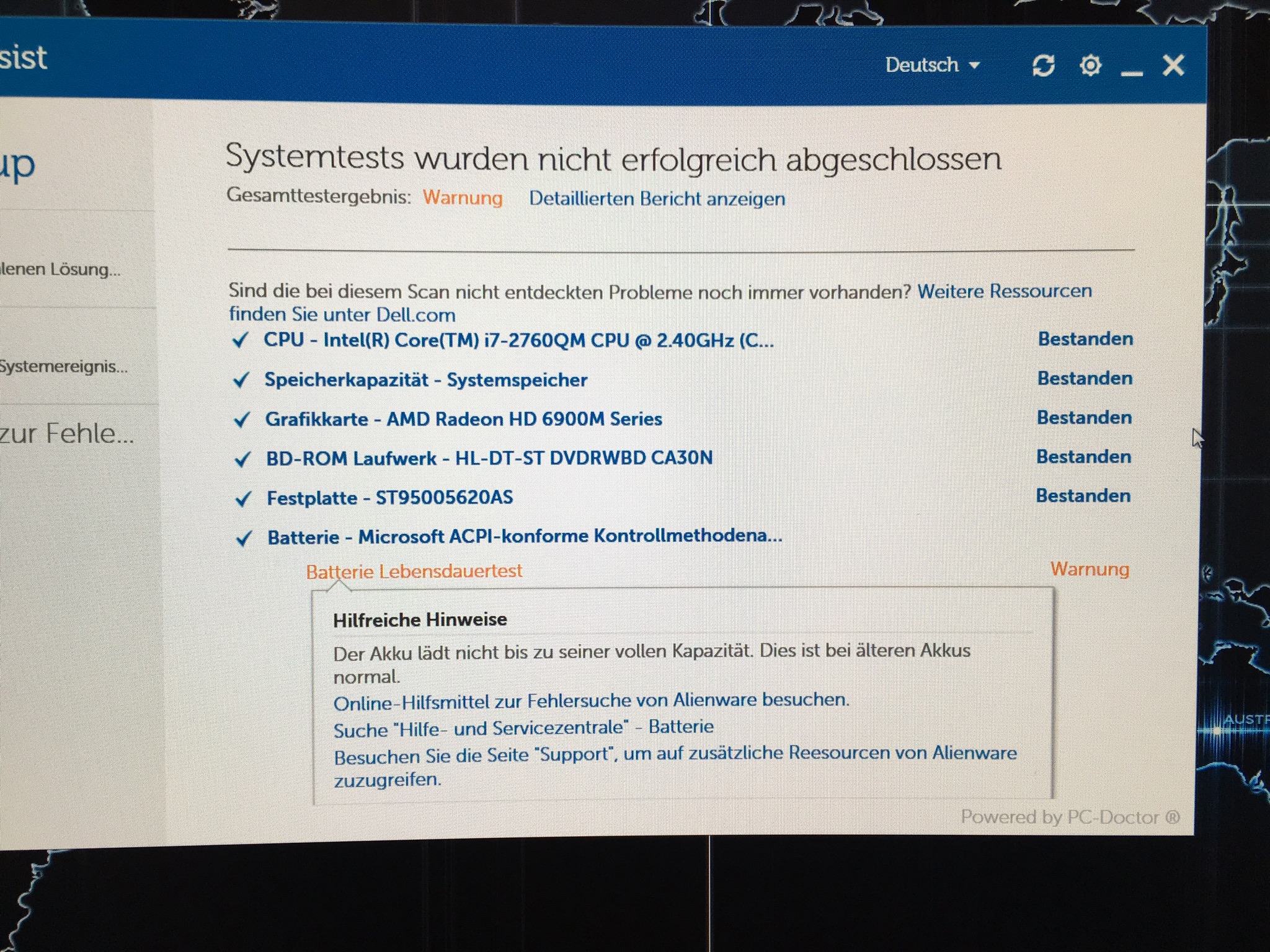Open Suche Hilfe- und Servicezentrale Batterie link

[x=523, y=728]
